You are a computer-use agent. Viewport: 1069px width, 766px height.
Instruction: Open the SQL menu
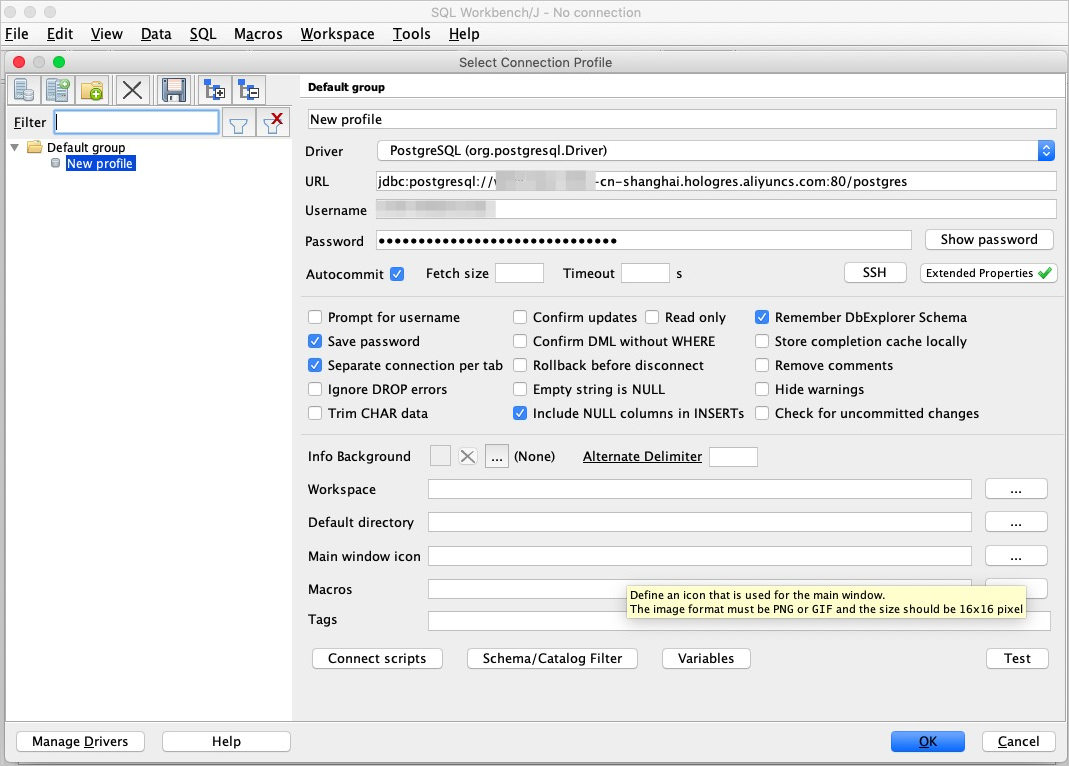tap(202, 34)
